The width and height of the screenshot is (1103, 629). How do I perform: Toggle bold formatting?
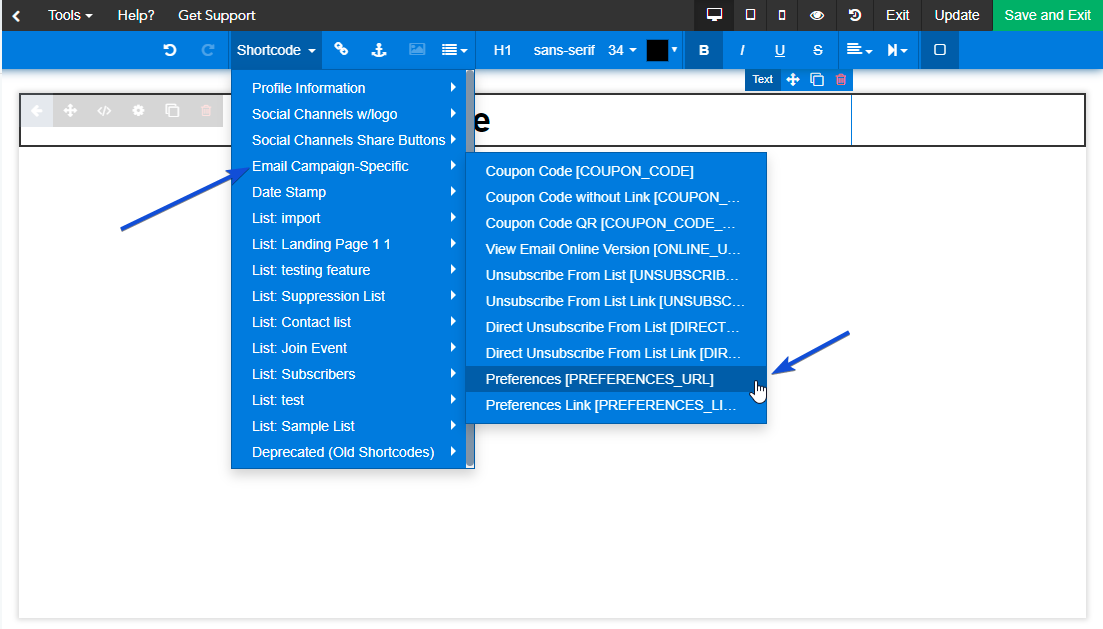click(x=704, y=50)
